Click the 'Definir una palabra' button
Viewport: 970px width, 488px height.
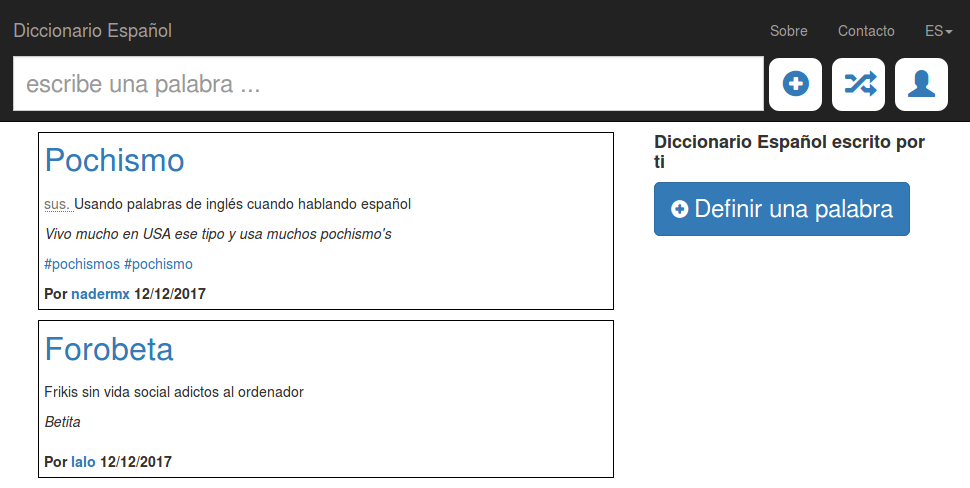(782, 209)
